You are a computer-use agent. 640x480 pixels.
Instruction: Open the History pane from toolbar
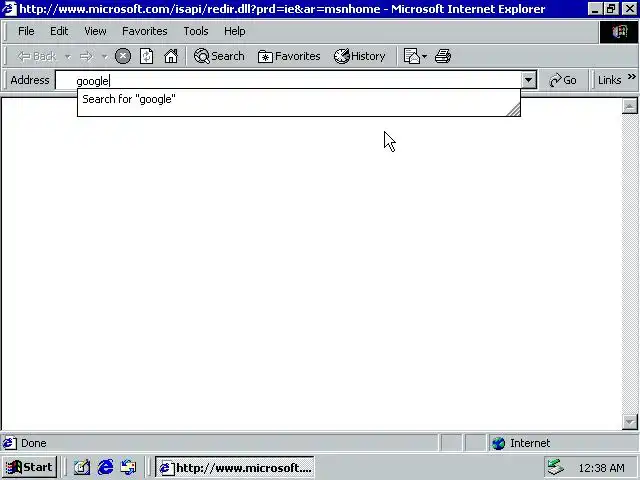pyautogui.click(x=360, y=56)
